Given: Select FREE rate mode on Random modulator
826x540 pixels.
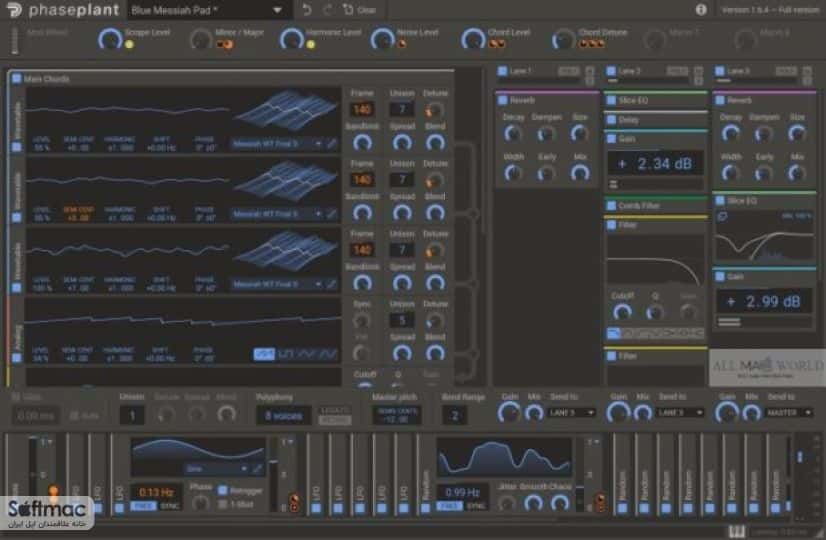Looking at the screenshot, I should pyautogui.click(x=449, y=506).
